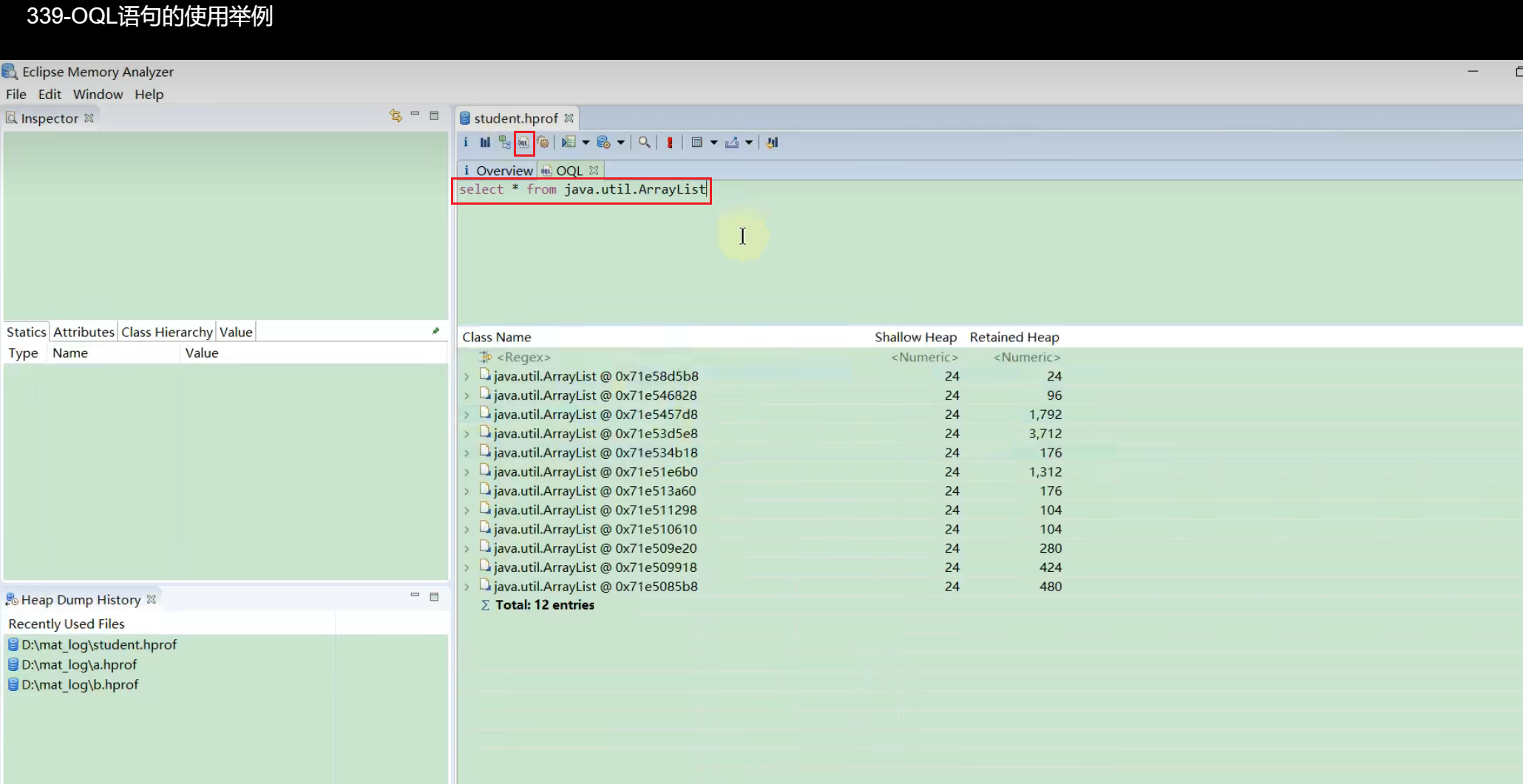Expand ArrayList @ 0x71e511298 row

tap(467, 511)
